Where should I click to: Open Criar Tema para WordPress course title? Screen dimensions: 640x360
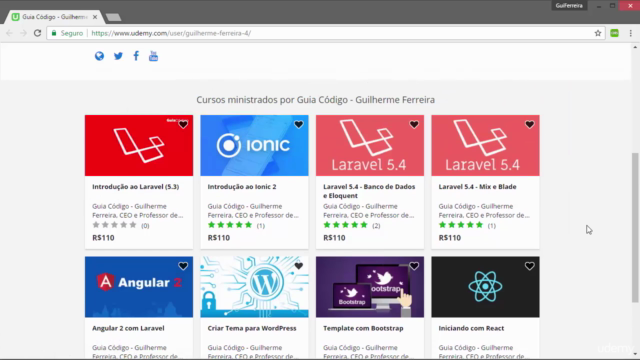[252, 328]
